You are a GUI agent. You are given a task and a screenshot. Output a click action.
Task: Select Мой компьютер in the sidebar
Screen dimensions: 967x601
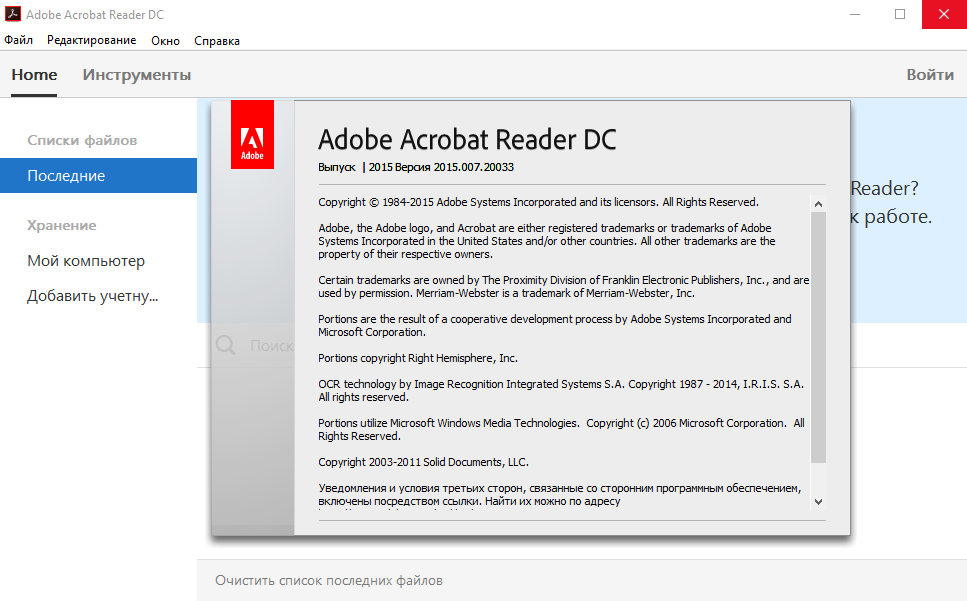[x=86, y=261]
